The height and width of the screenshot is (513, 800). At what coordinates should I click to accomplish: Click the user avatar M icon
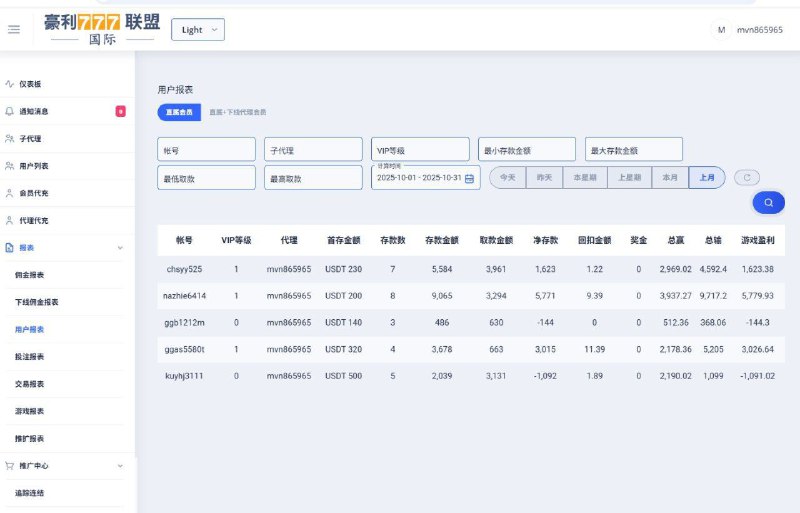tap(721, 30)
